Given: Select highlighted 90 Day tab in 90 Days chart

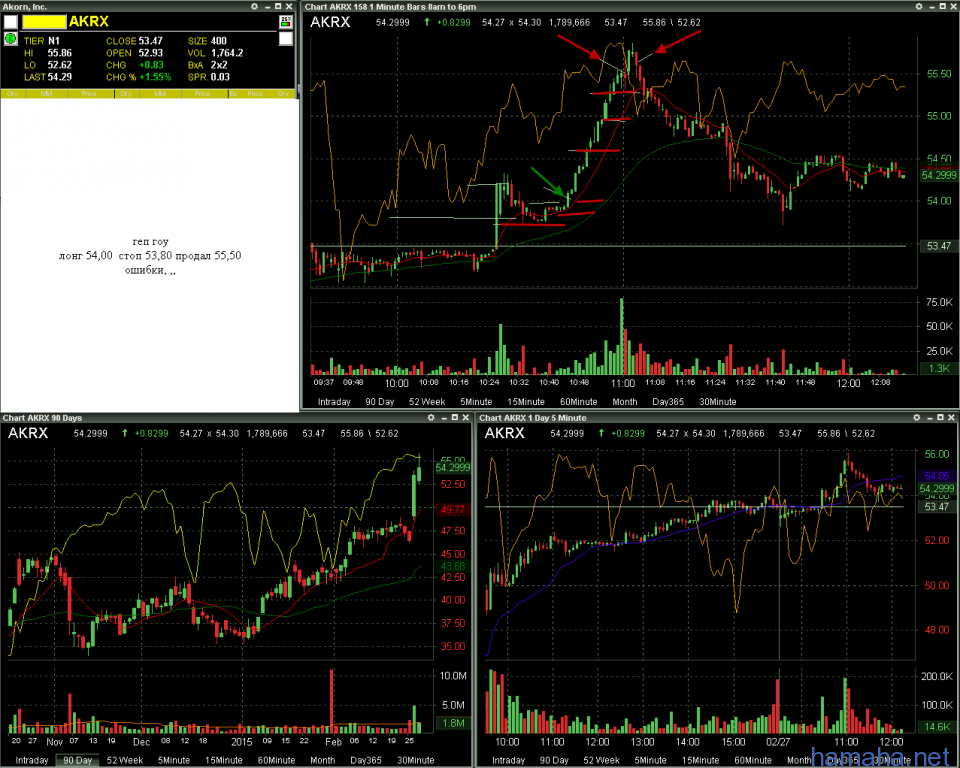Looking at the screenshot, I should tap(78, 760).
